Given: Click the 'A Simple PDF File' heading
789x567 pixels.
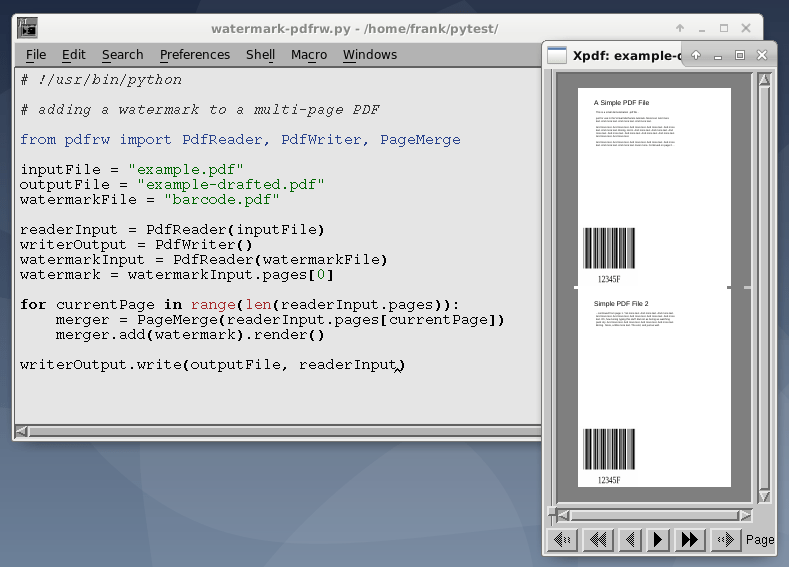Looking at the screenshot, I should pos(621,103).
